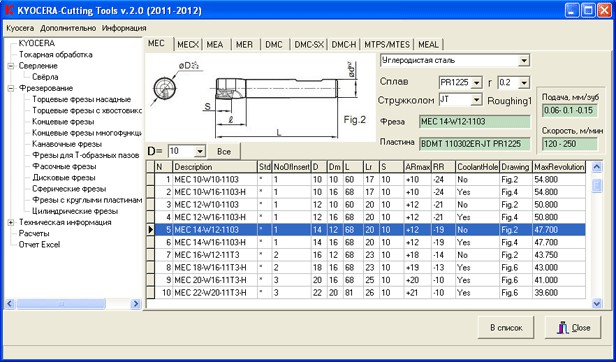Click the table scrollbar down arrow

point(597,303)
